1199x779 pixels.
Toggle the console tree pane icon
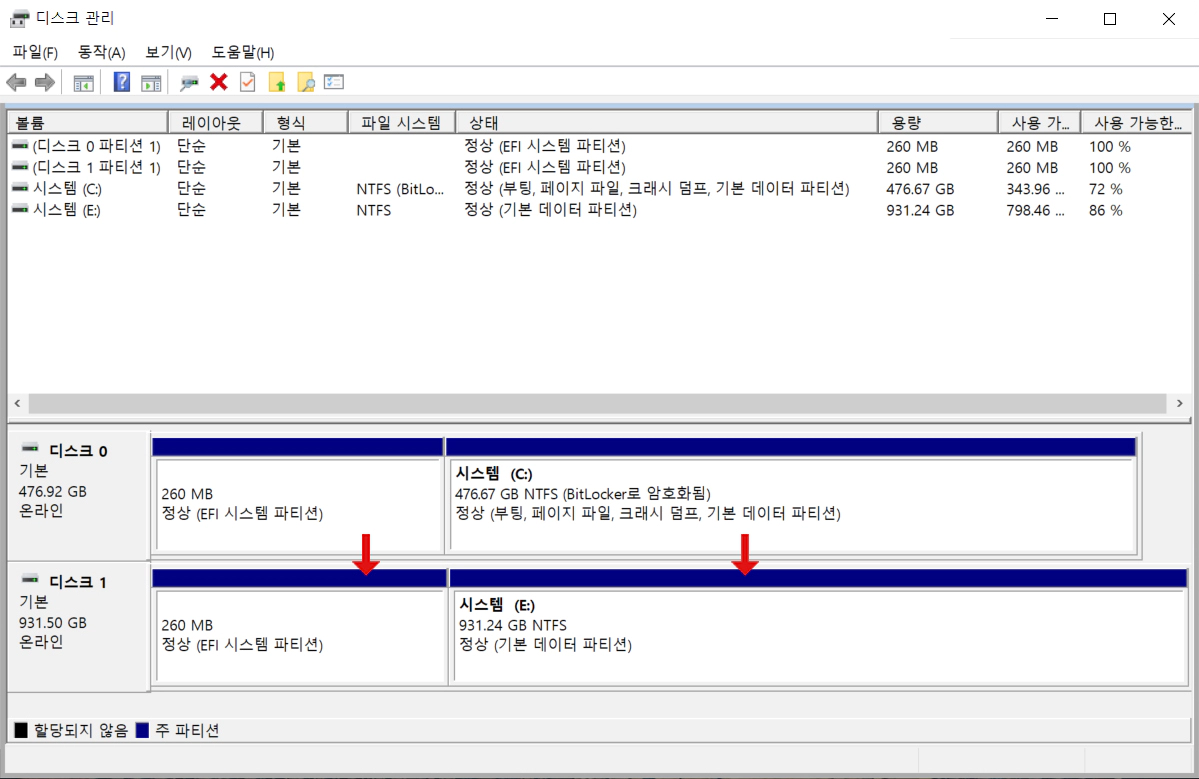(x=84, y=83)
